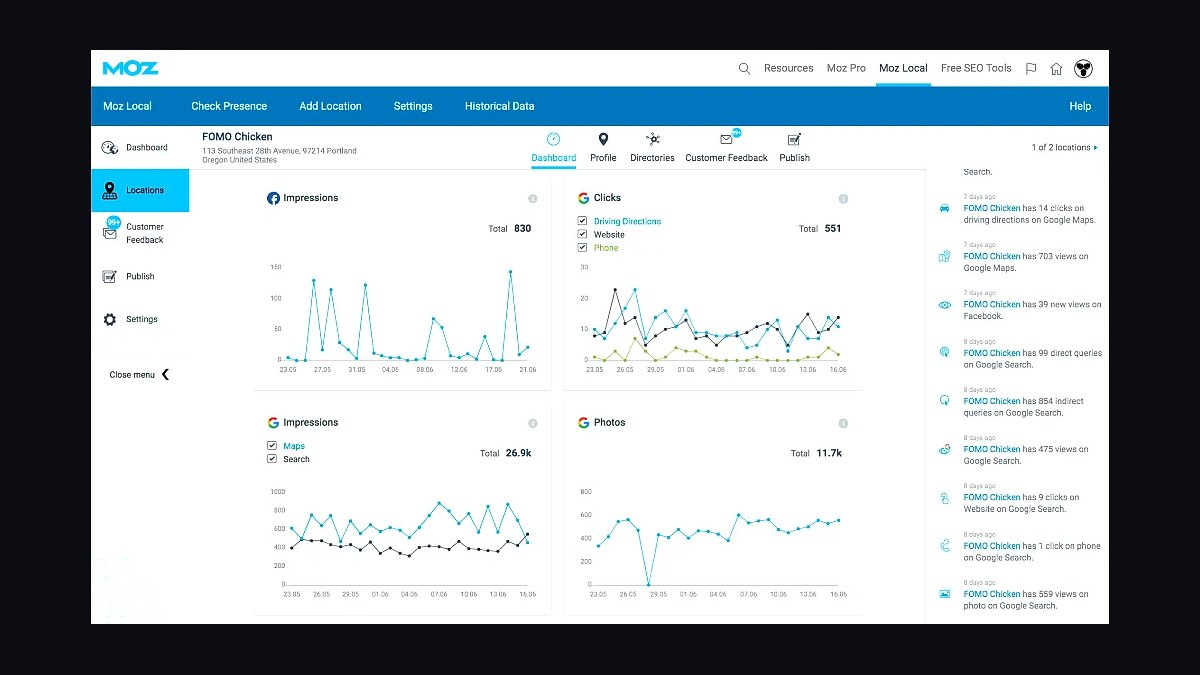Toggle the Maps series checkbox
The width and height of the screenshot is (1200, 675).
coord(272,446)
